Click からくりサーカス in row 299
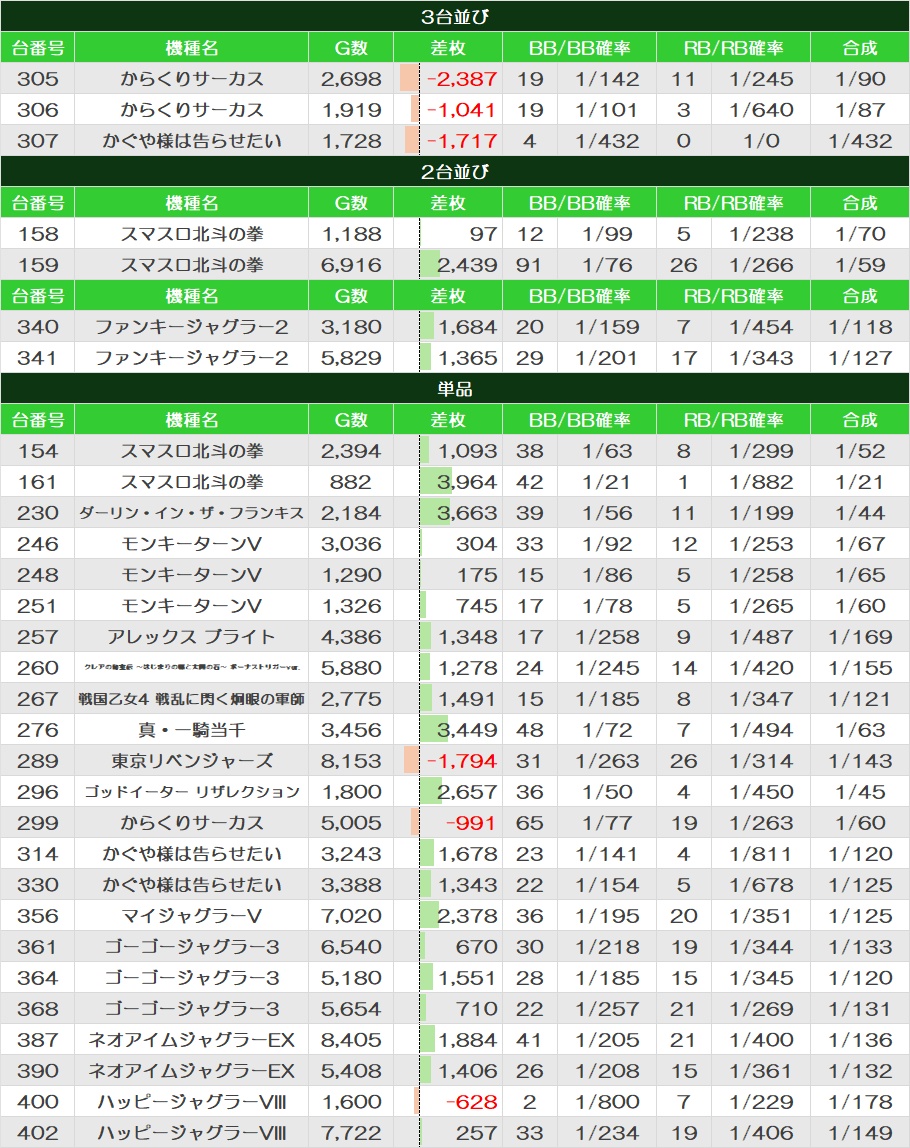The image size is (910, 1148). pyautogui.click(x=192, y=823)
